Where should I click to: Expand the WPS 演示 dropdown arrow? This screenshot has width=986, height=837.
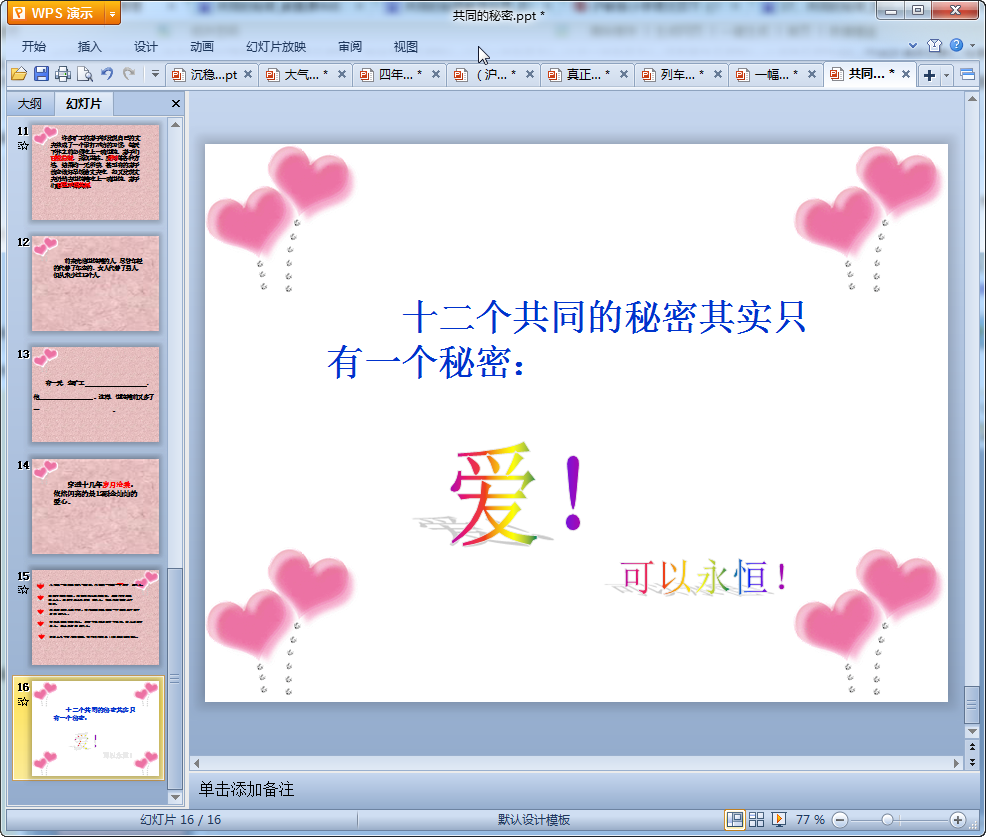click(x=113, y=13)
